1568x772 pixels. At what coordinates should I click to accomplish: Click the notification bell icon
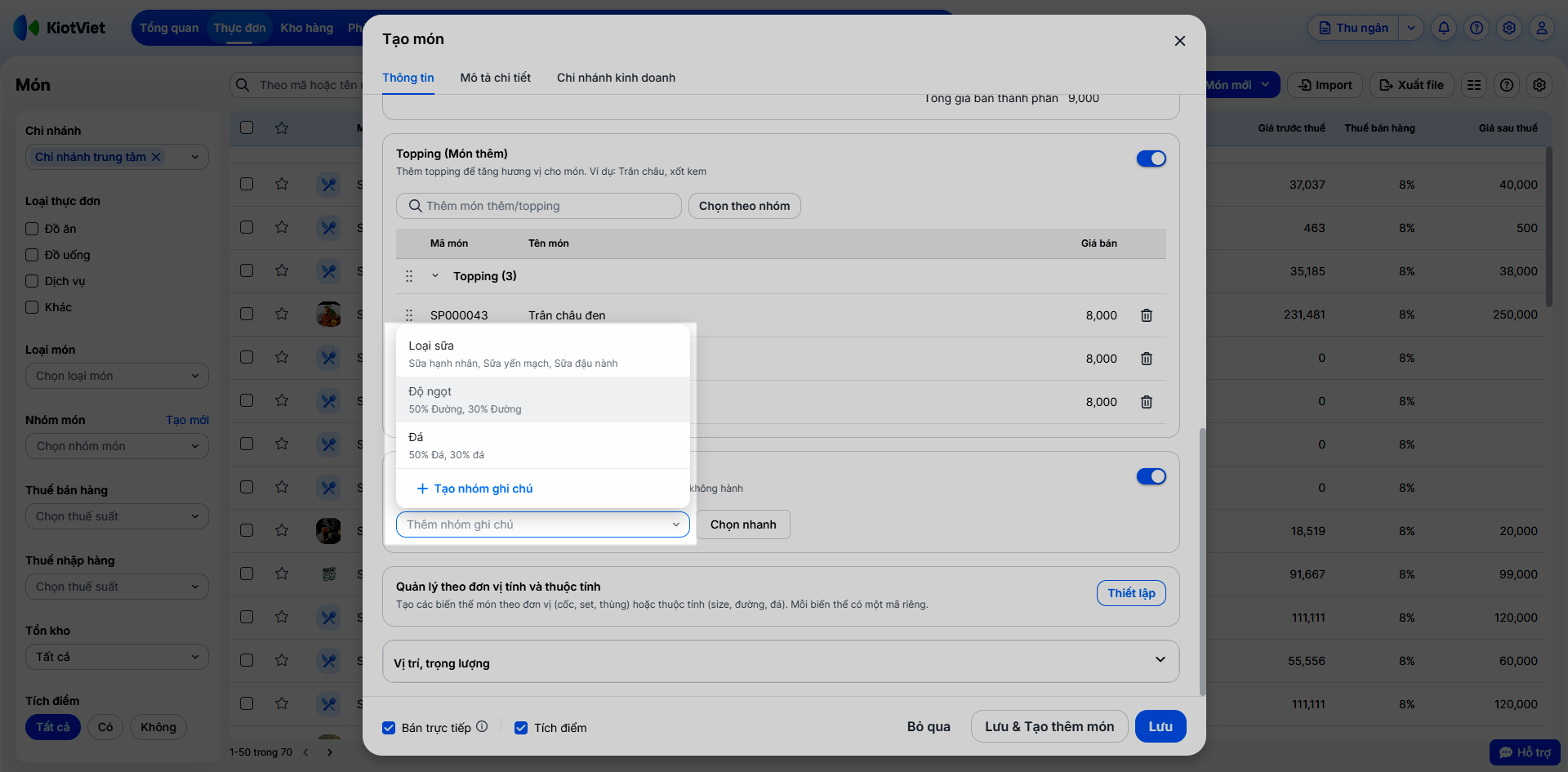point(1444,28)
